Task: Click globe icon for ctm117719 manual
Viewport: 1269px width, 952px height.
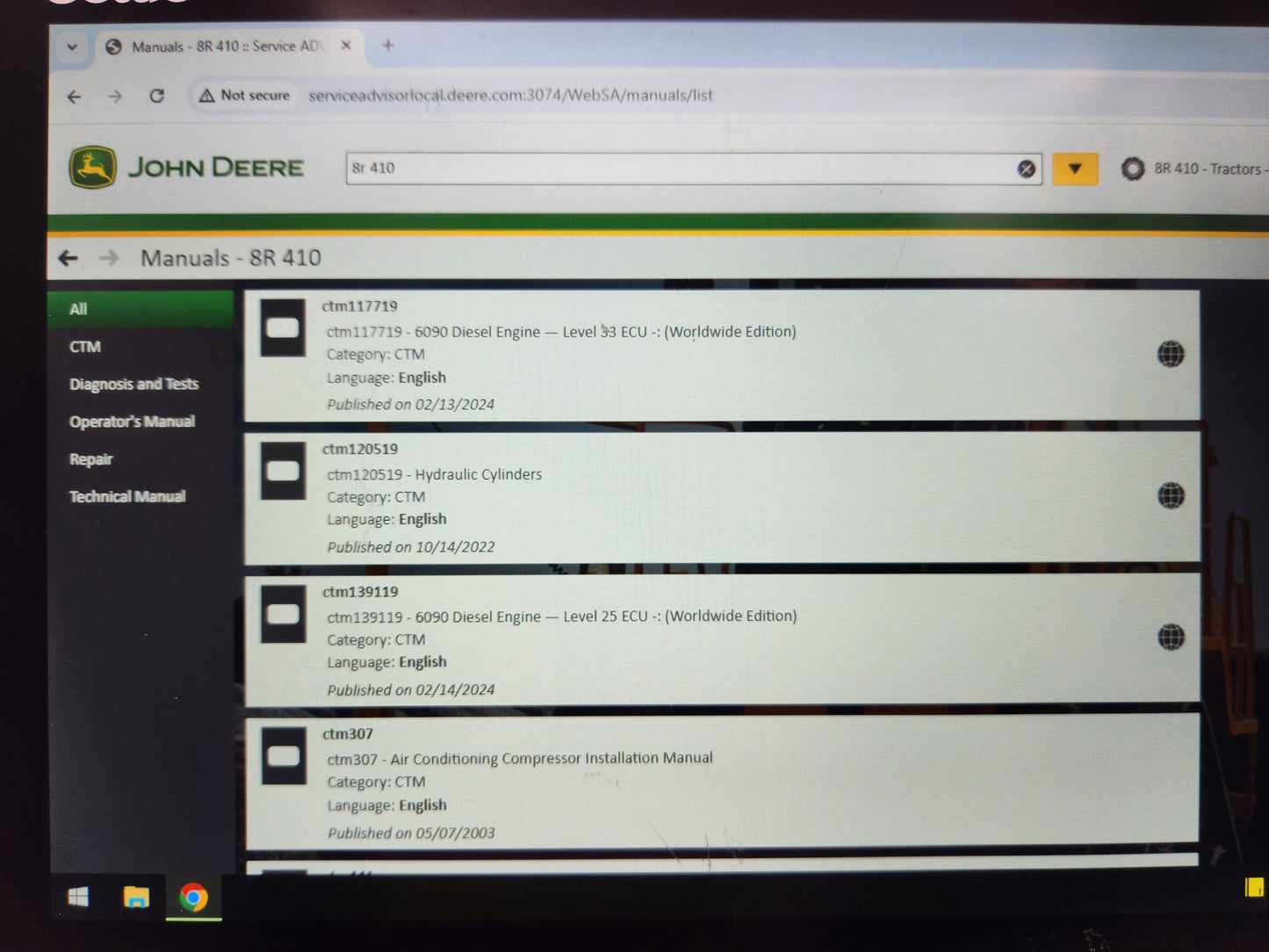Action: (x=1171, y=355)
